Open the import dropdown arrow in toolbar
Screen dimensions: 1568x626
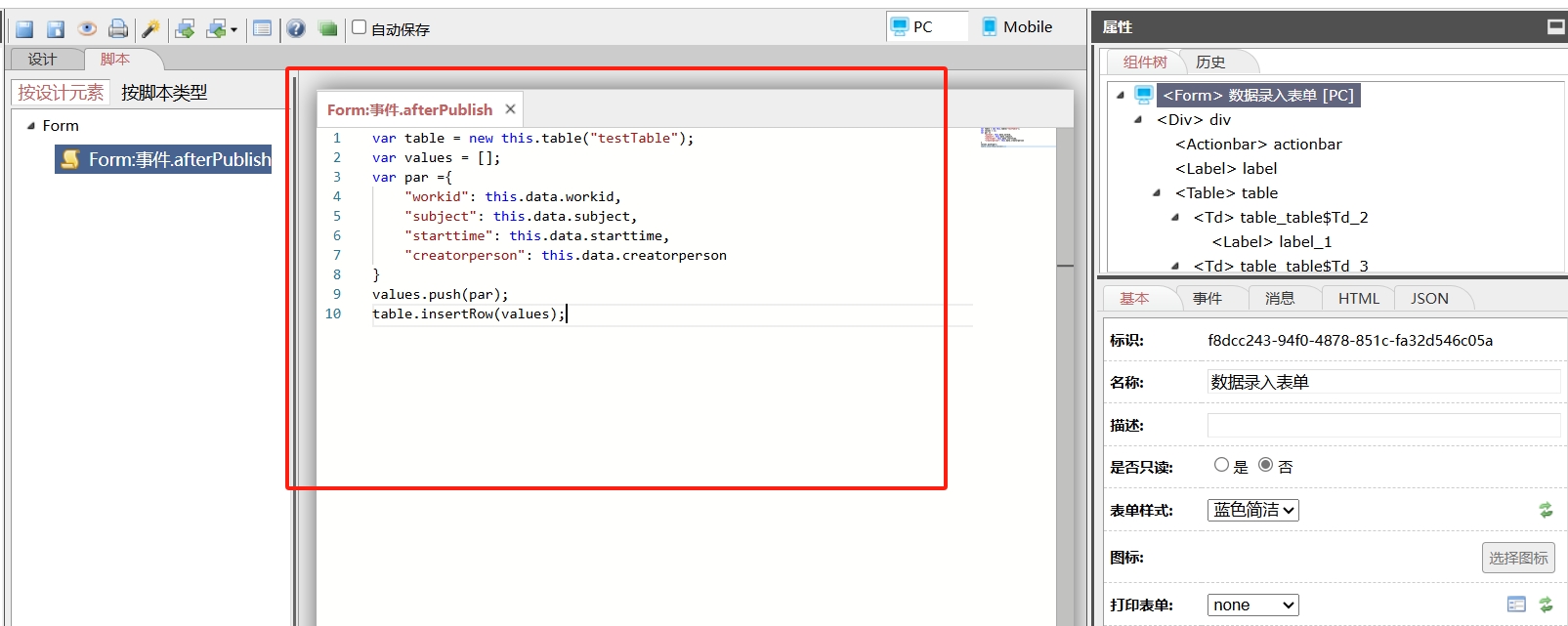tap(234, 30)
